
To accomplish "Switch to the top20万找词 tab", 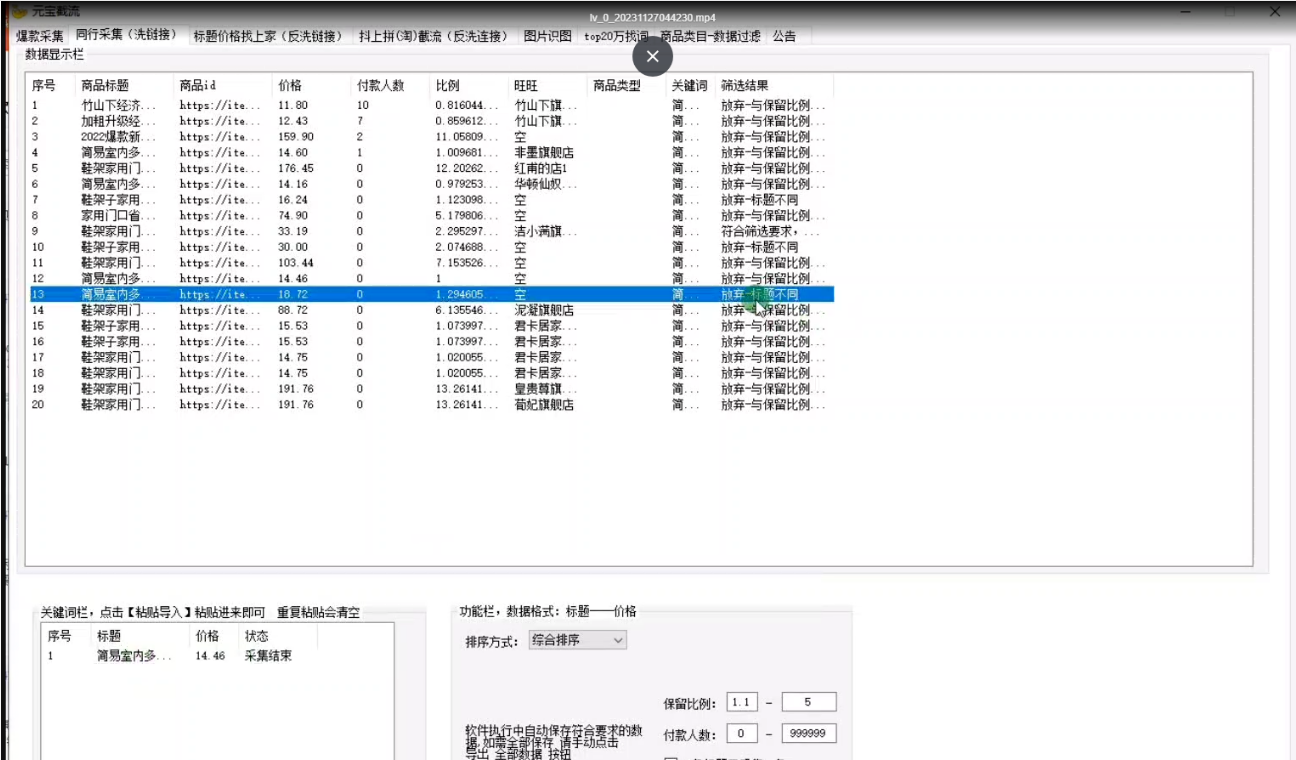I will click(x=613, y=36).
